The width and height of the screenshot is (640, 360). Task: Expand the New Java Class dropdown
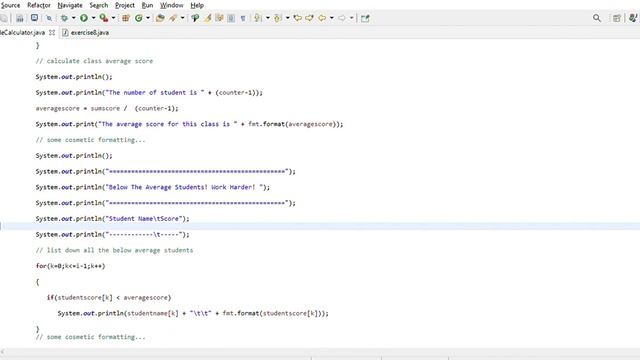(x=148, y=18)
